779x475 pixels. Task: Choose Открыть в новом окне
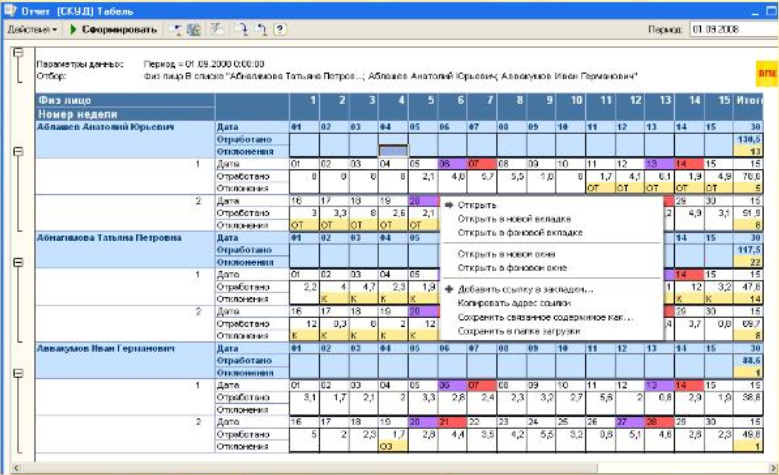click(505, 254)
